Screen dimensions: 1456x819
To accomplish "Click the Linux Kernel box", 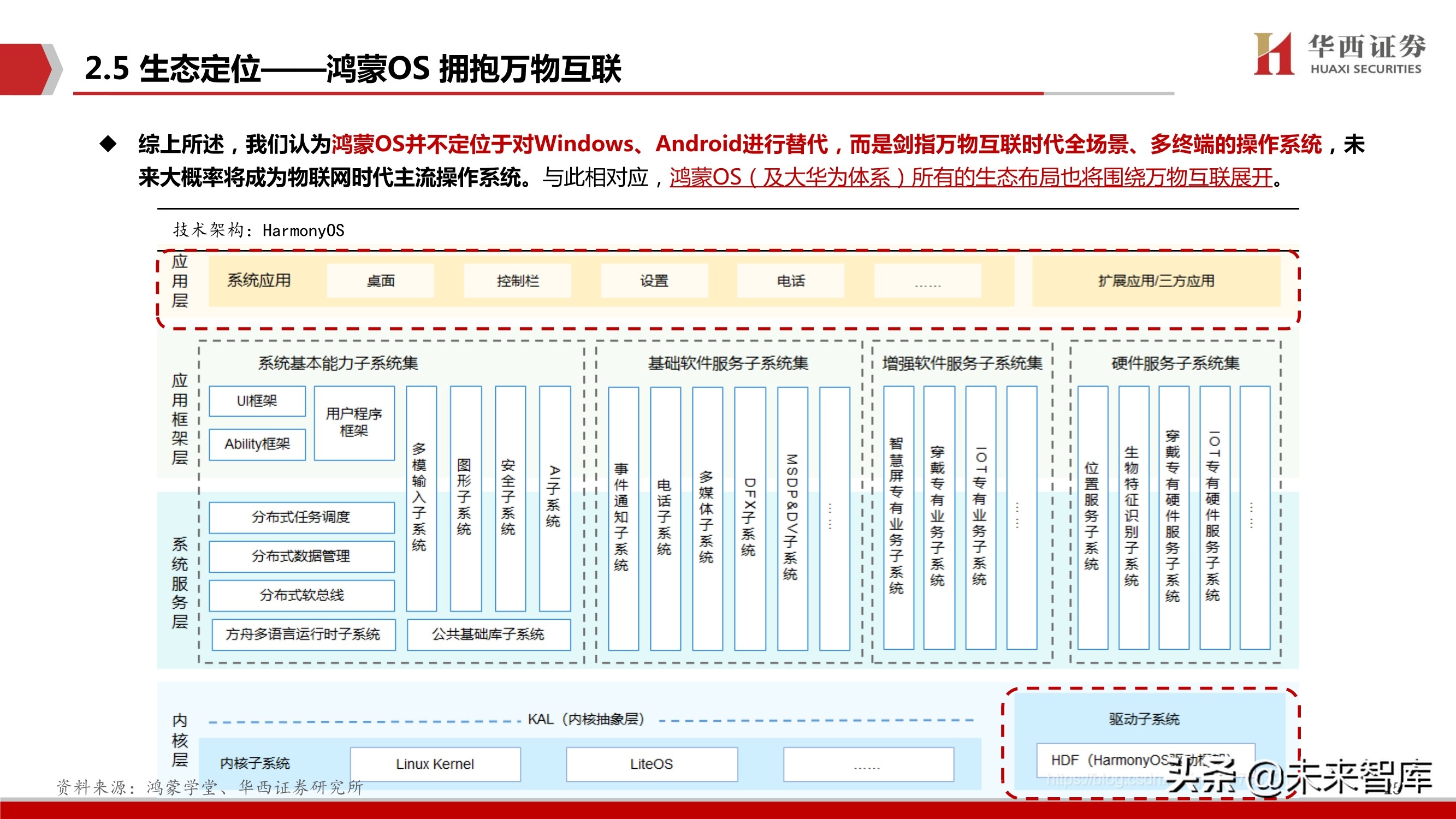I will click(435, 764).
